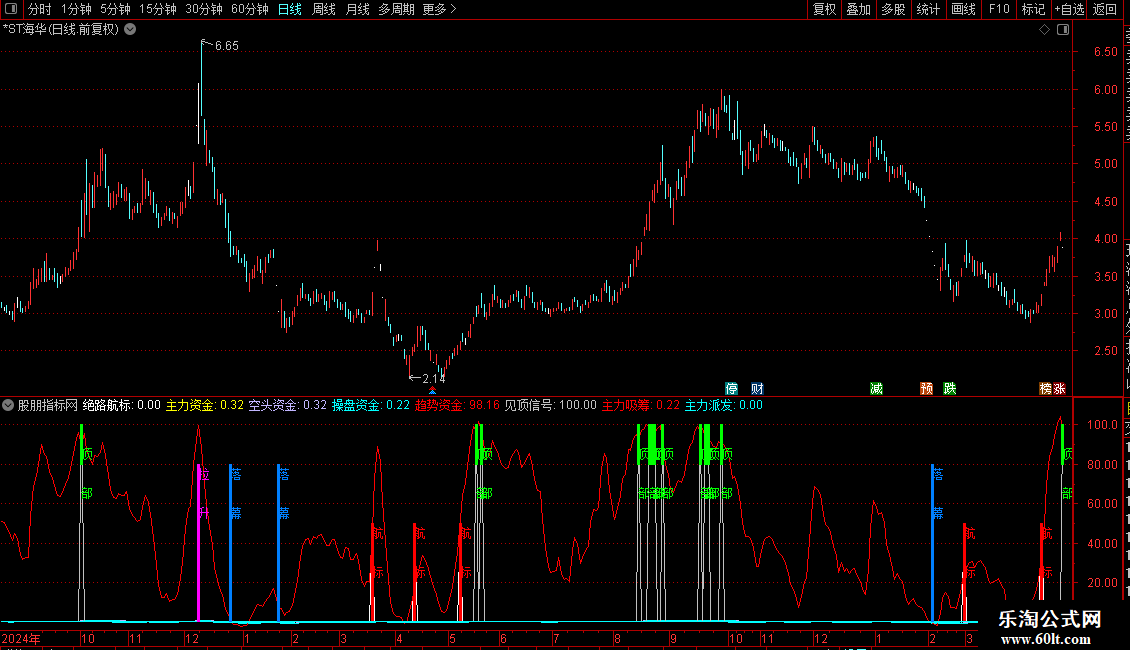
Task: Click the 涨 (rise) event marker
Action: point(1059,388)
